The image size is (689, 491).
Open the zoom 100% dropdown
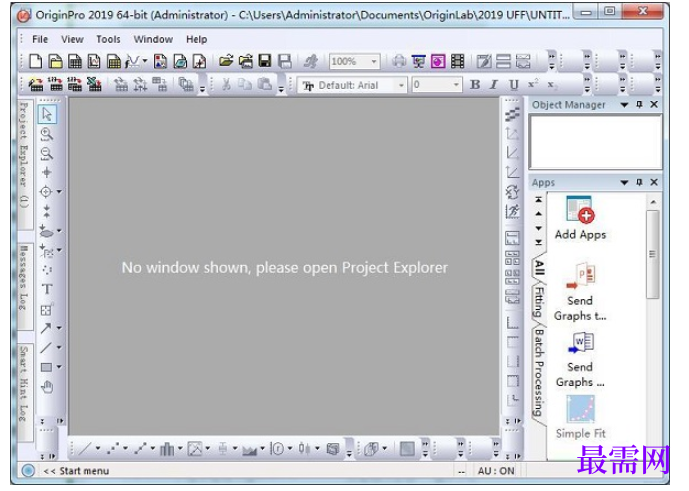tap(374, 62)
